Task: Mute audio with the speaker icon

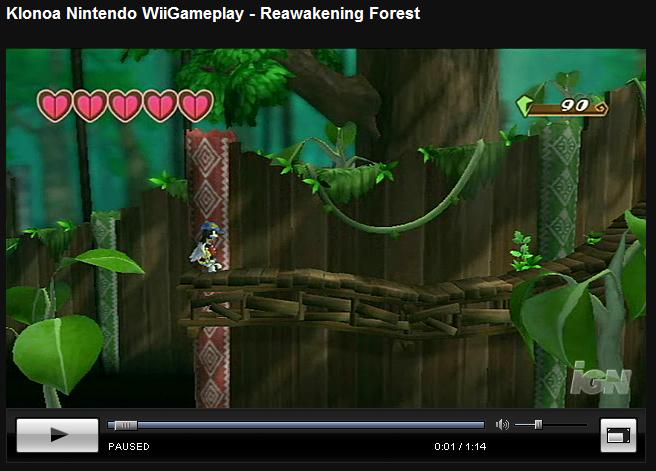Action: click(x=501, y=425)
